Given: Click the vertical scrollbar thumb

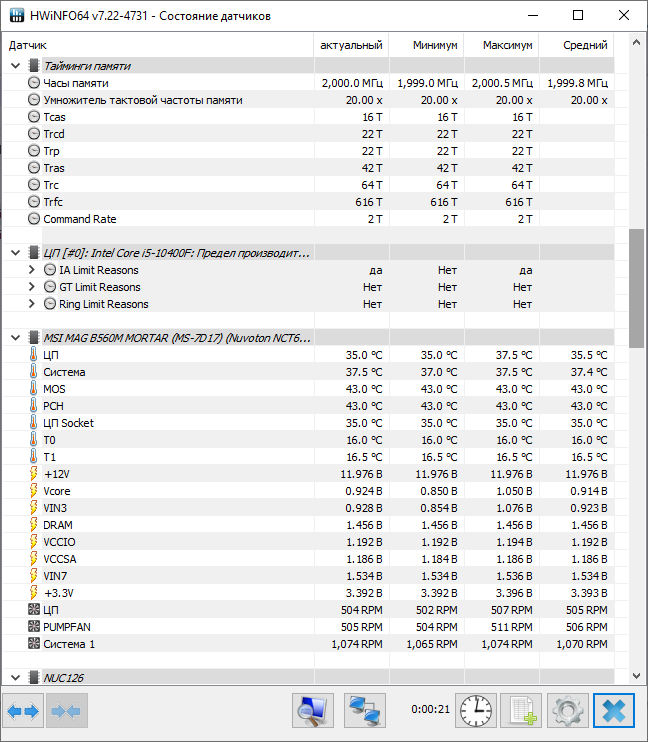Looking at the screenshot, I should point(636,288).
